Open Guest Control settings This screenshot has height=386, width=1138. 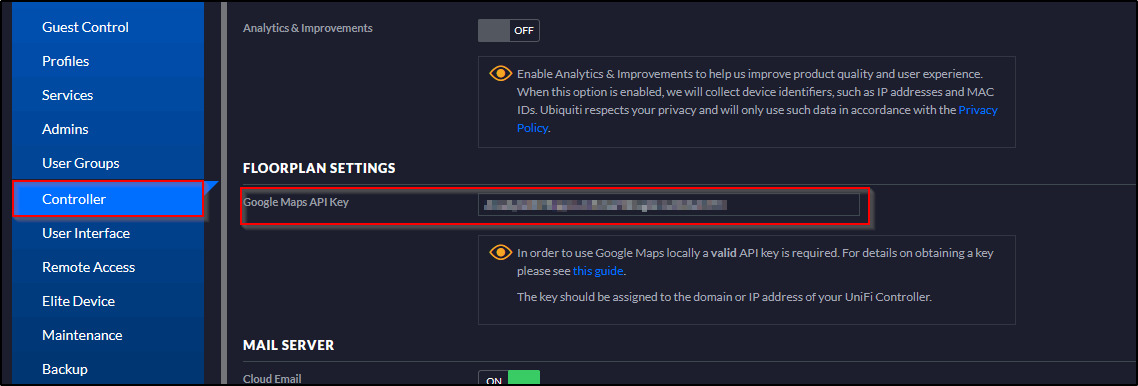click(x=86, y=27)
